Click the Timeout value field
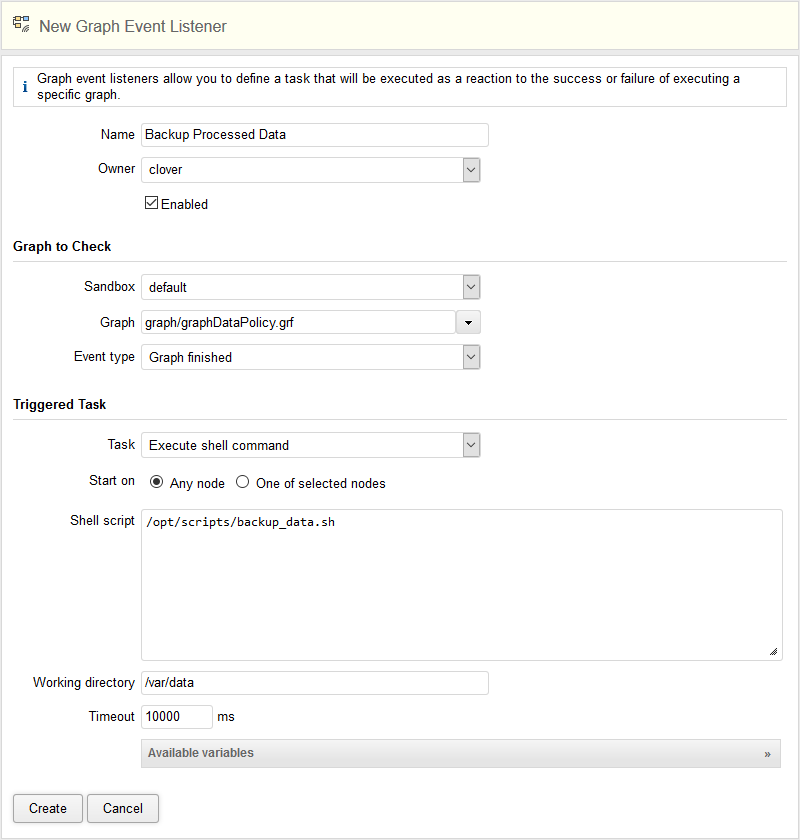 point(177,717)
